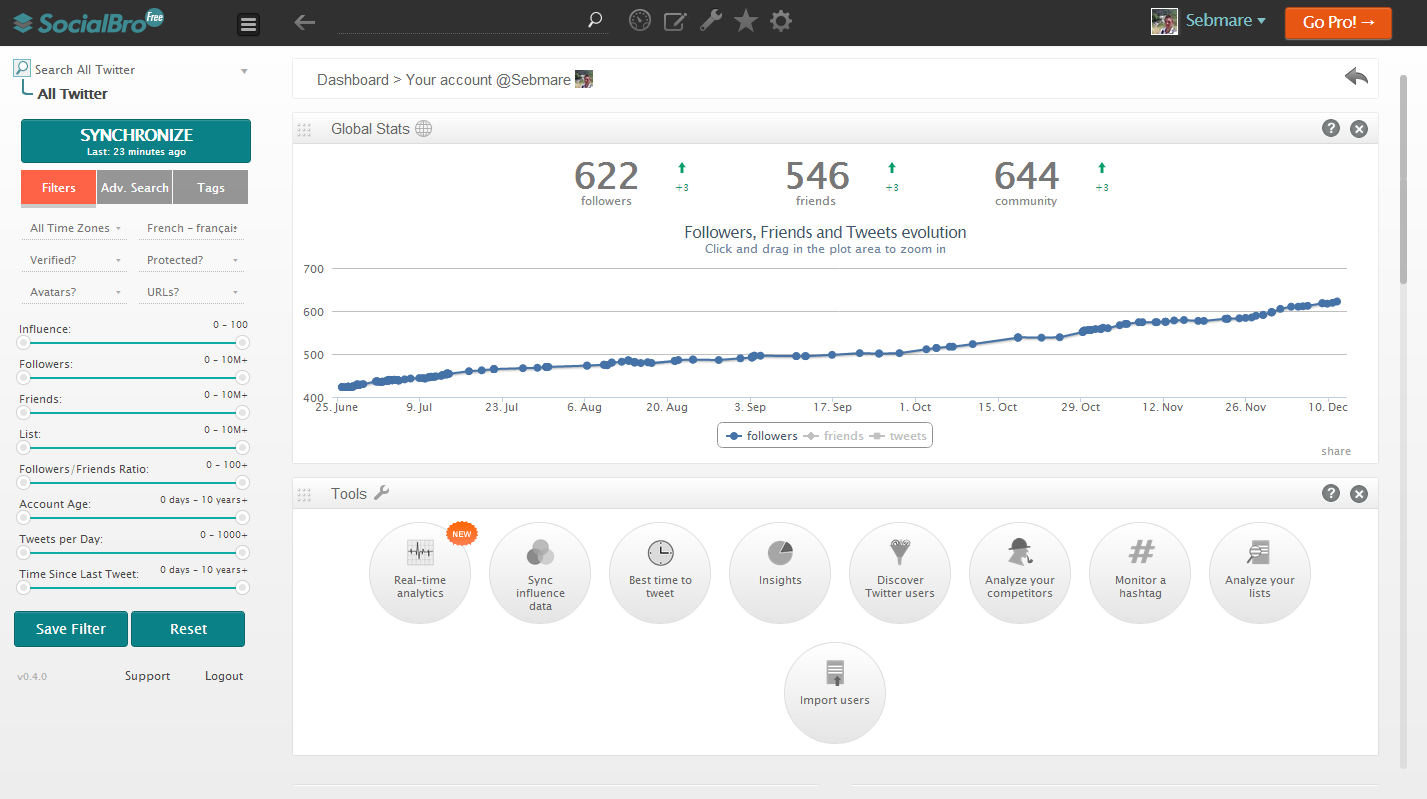Screen dimensions: 1427x799
Task: Close the Tools panel
Action: 1358,493
